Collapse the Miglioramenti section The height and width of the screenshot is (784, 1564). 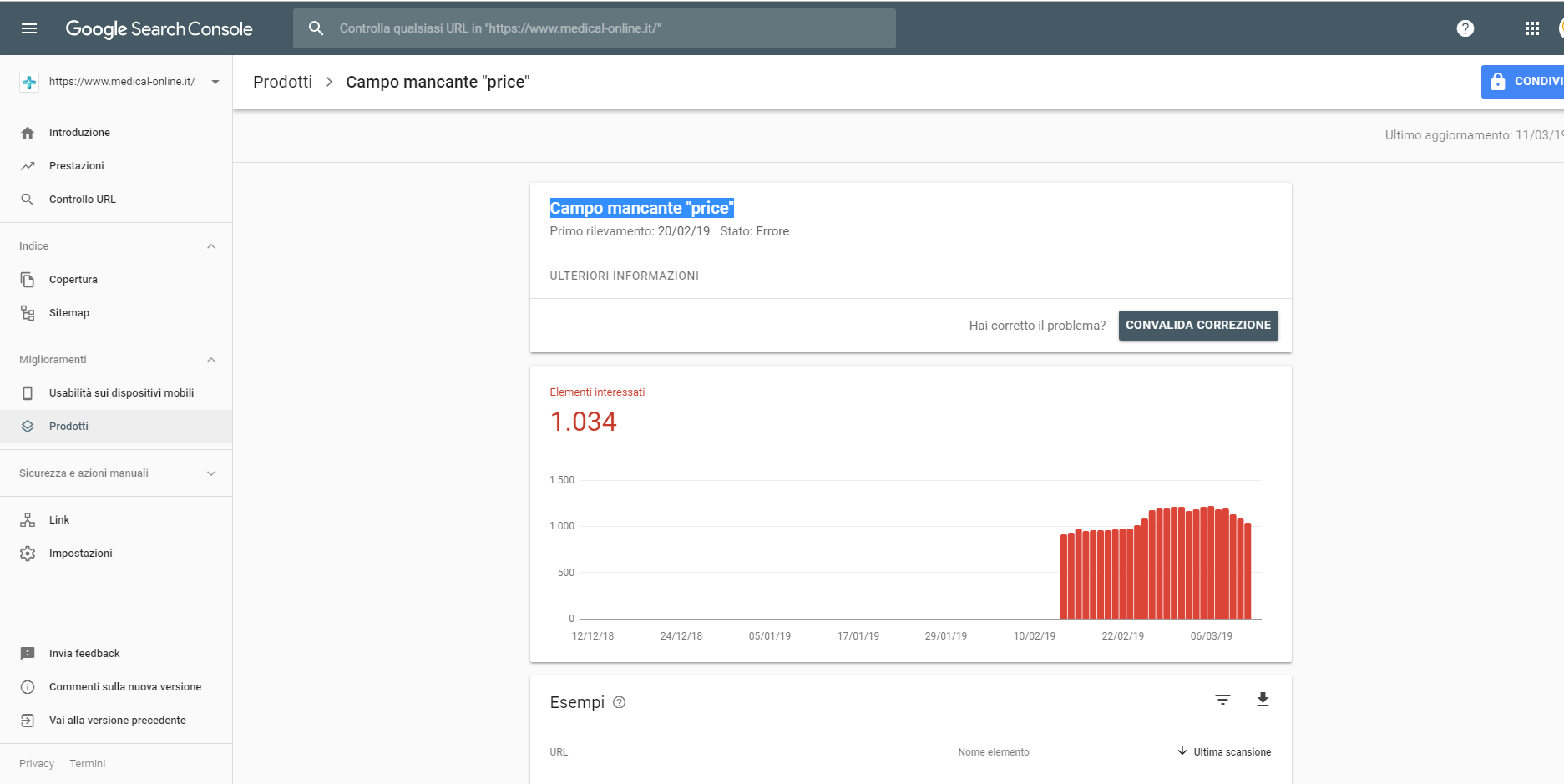coord(211,360)
